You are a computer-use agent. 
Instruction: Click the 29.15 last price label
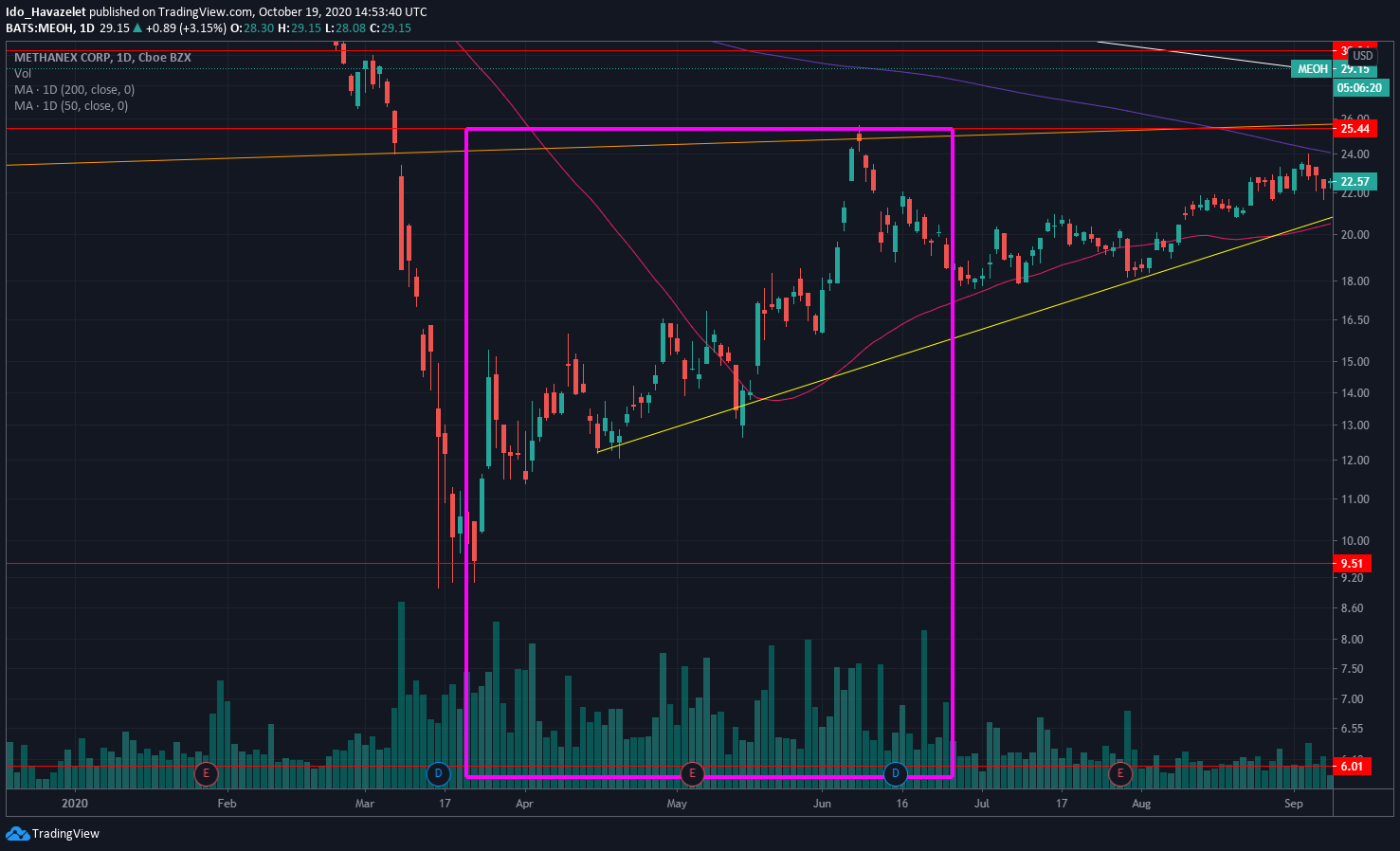(x=1355, y=69)
